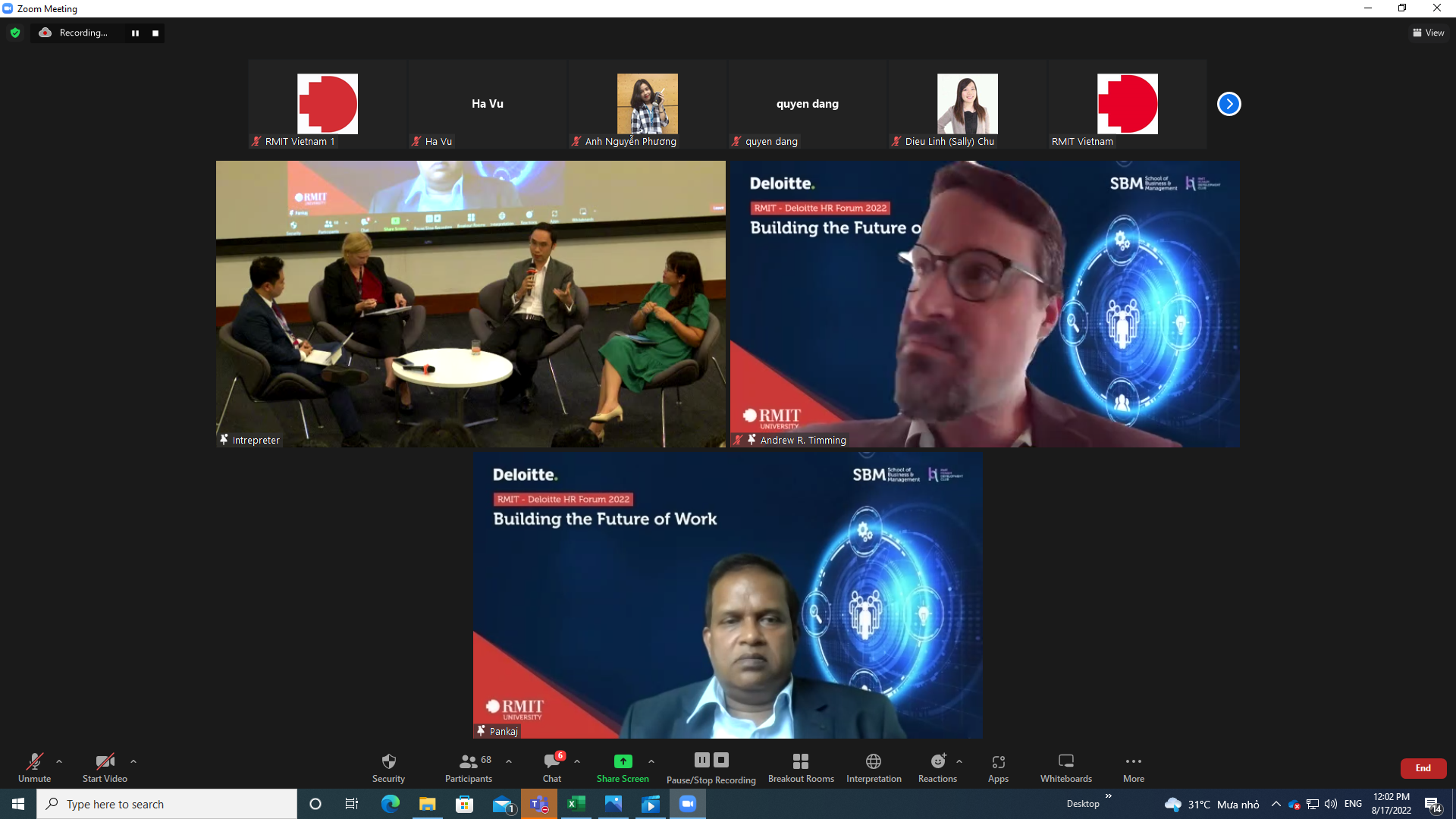Open Microsoft Store from taskbar
The width and height of the screenshot is (1456, 819).
pyautogui.click(x=464, y=804)
